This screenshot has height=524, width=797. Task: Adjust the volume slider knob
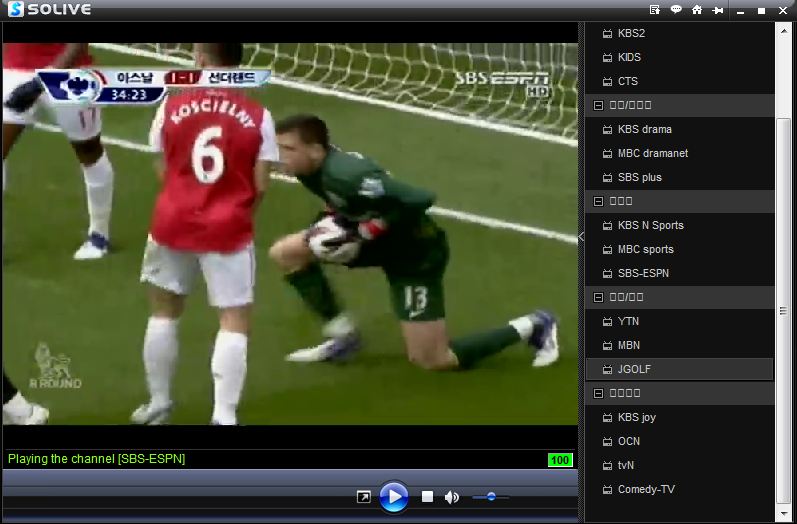click(491, 497)
